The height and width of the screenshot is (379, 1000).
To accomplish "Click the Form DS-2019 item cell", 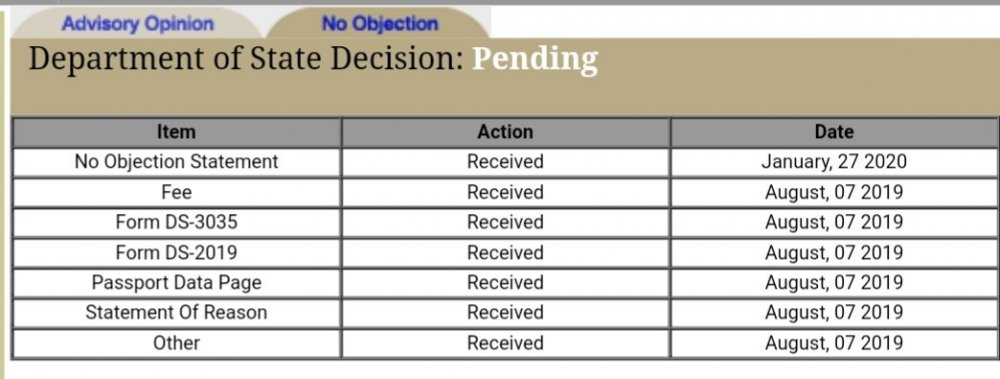I will 177,253.
